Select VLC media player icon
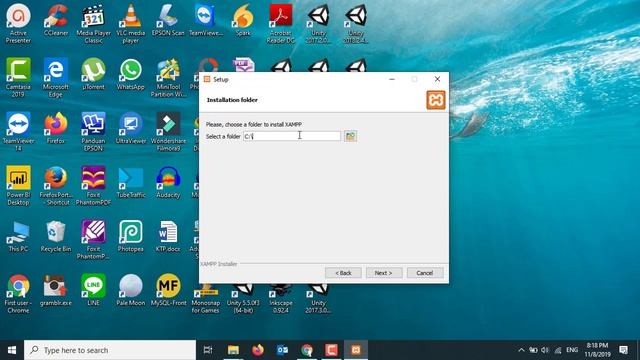Viewport: 640px width, 360px height. [x=131, y=24]
